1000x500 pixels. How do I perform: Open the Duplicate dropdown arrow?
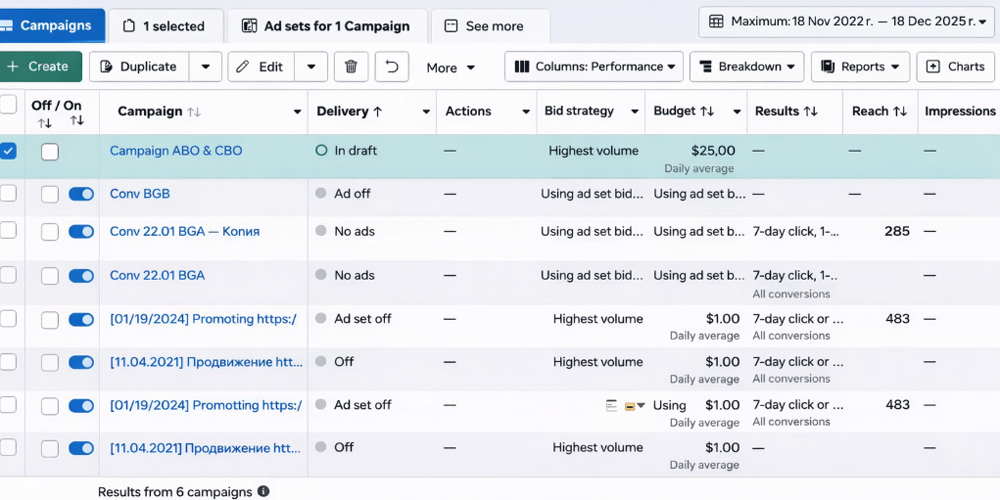(205, 67)
